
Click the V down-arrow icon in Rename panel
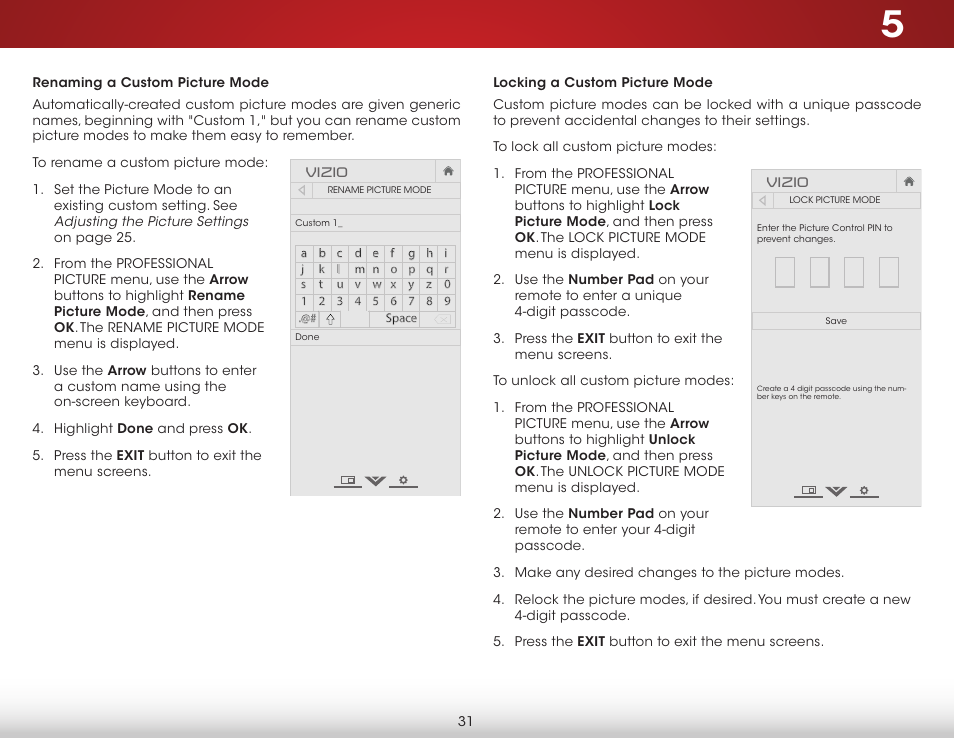pyautogui.click(x=375, y=481)
